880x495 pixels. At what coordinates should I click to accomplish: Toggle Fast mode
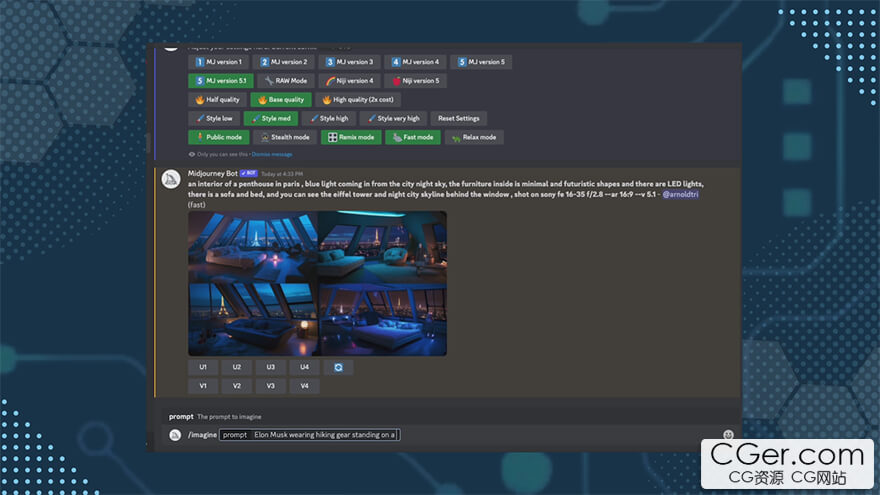pyautogui.click(x=412, y=138)
